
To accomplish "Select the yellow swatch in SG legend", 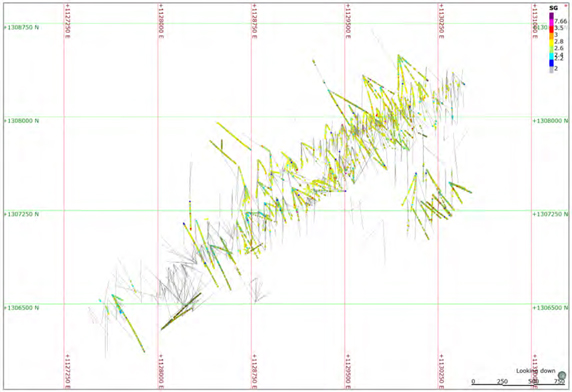I will pos(552,42).
